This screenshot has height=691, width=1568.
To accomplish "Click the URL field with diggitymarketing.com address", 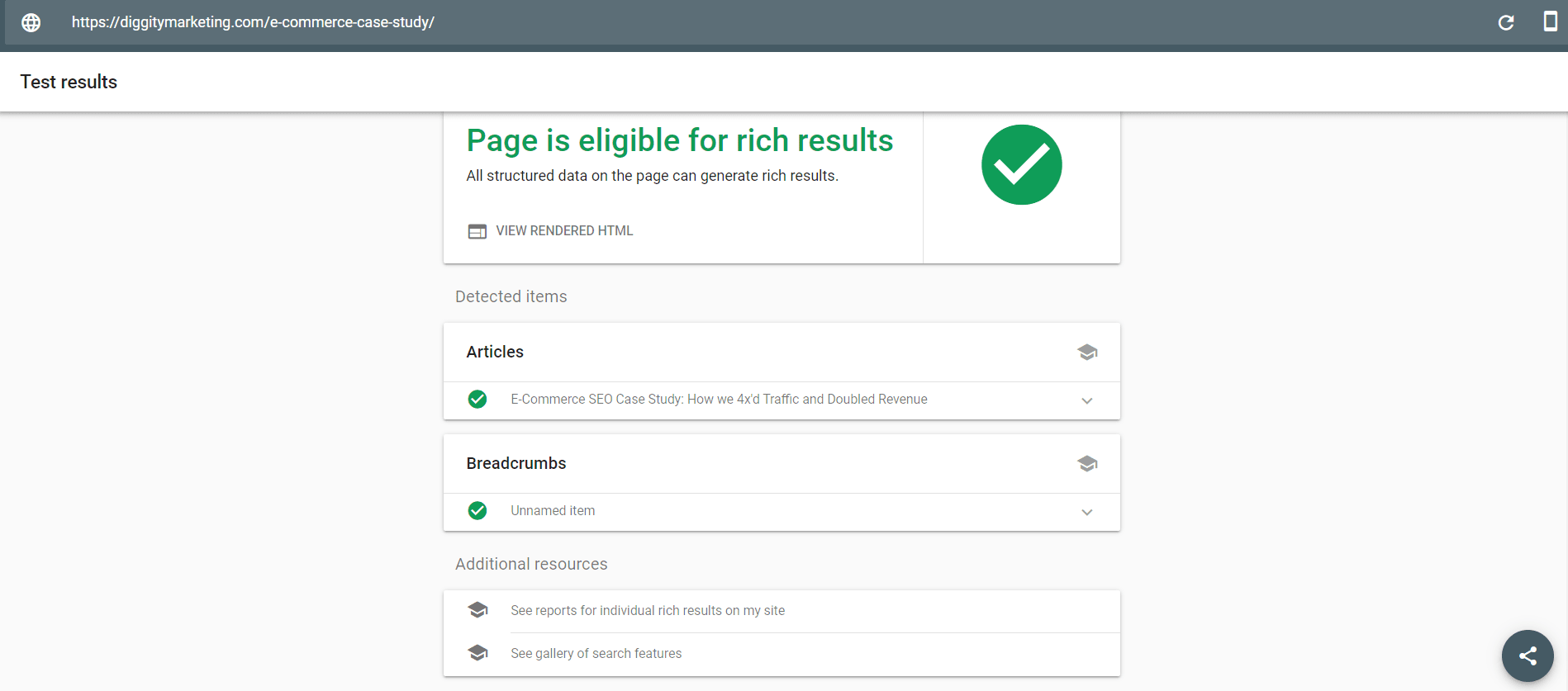I will [253, 22].
